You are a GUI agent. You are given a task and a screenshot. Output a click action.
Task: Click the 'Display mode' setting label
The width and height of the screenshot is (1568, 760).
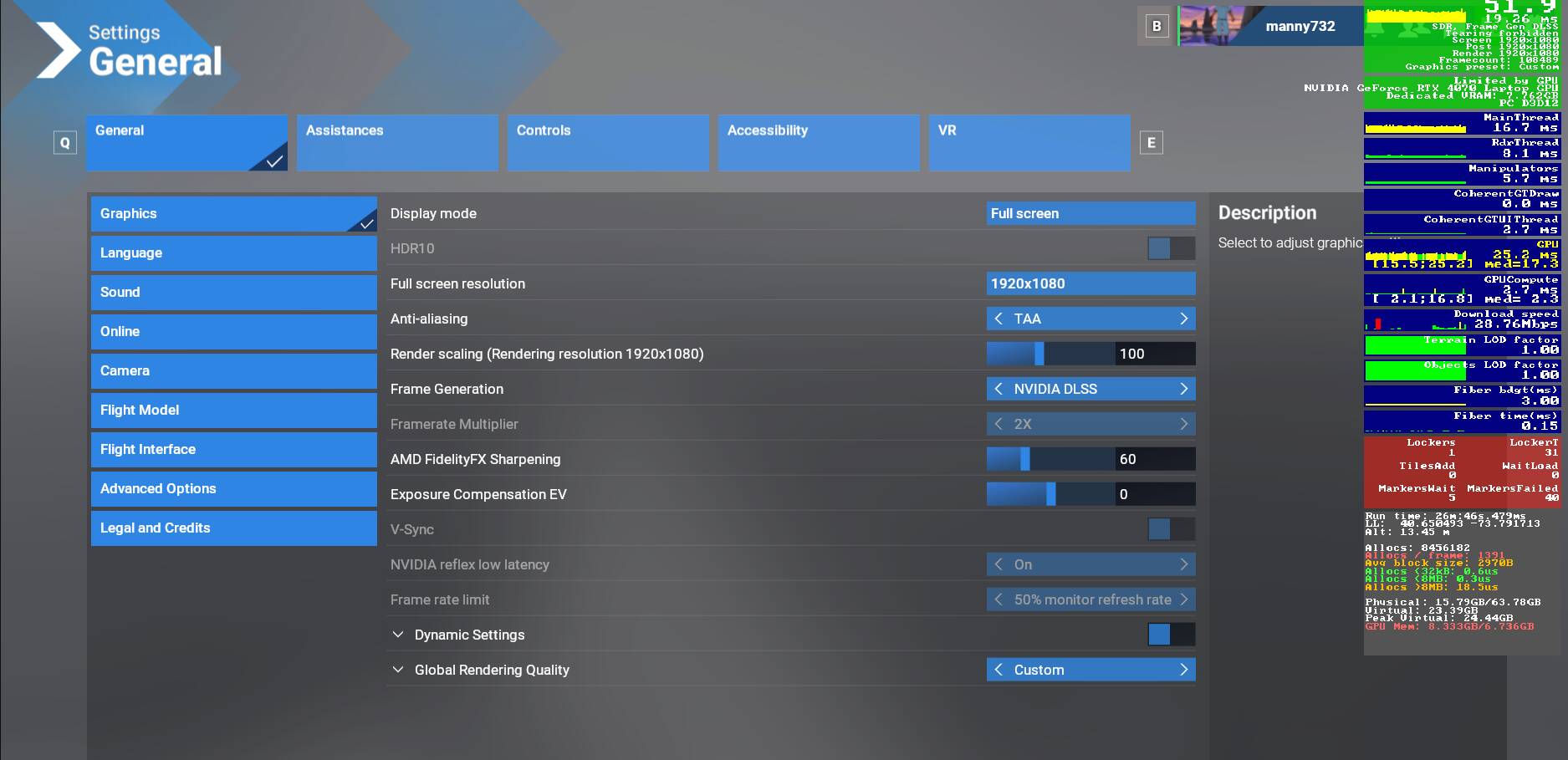[433, 213]
